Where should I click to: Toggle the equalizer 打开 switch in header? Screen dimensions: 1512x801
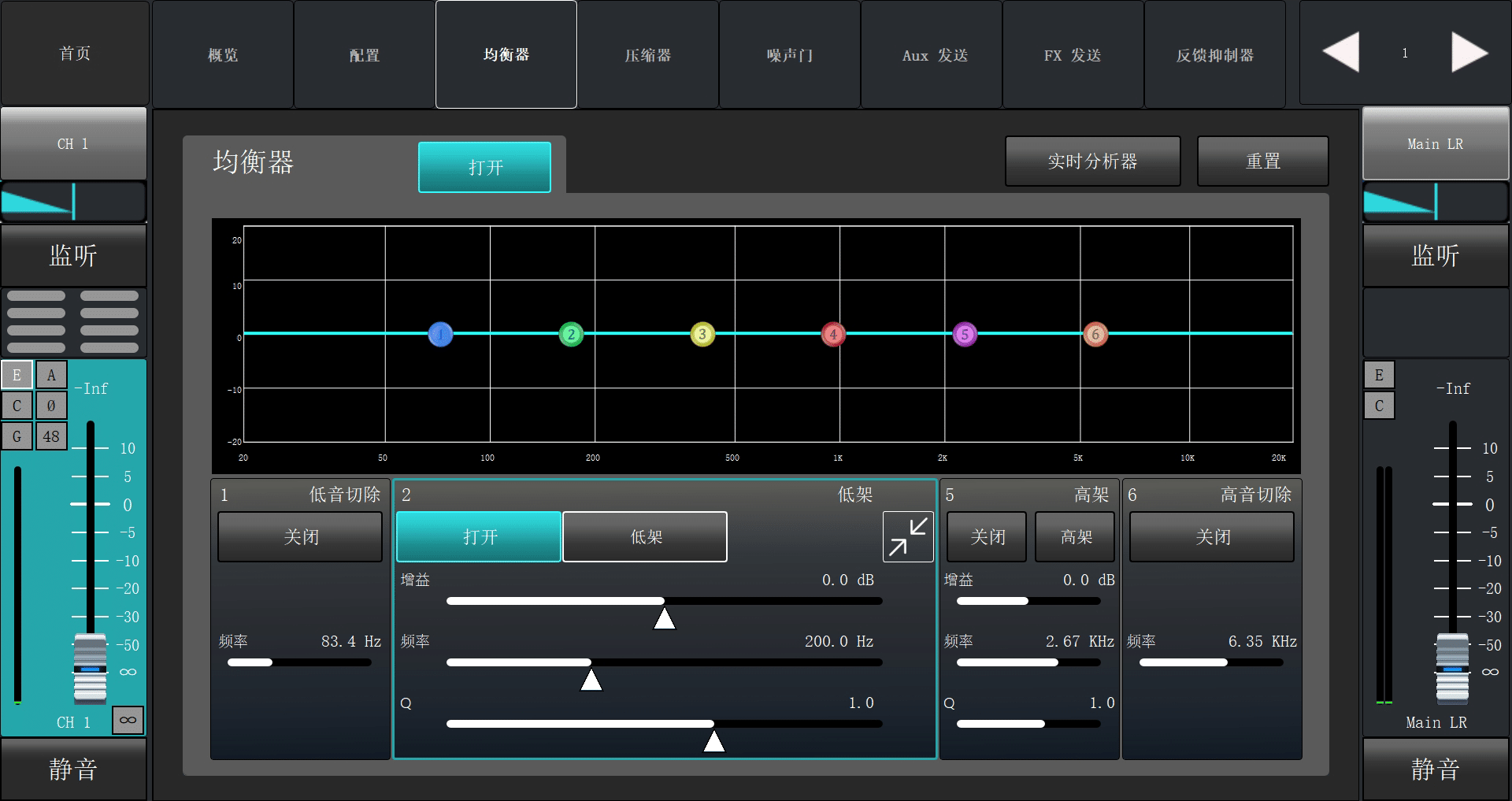[484, 167]
